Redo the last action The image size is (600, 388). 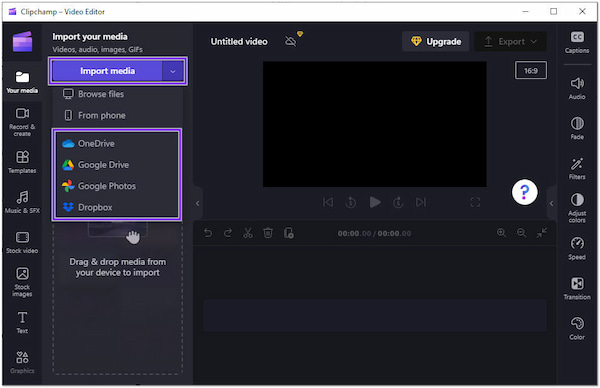coord(228,233)
